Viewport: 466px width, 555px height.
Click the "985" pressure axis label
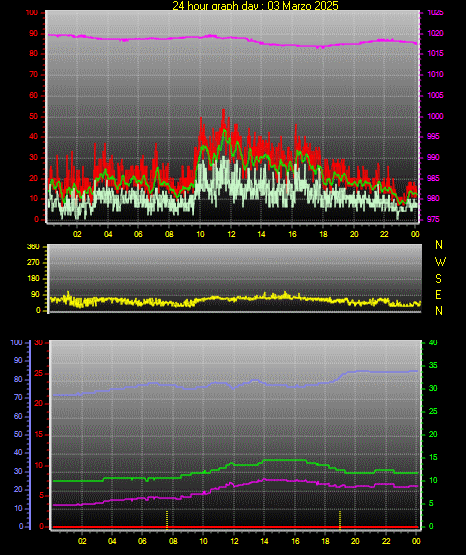(x=433, y=178)
